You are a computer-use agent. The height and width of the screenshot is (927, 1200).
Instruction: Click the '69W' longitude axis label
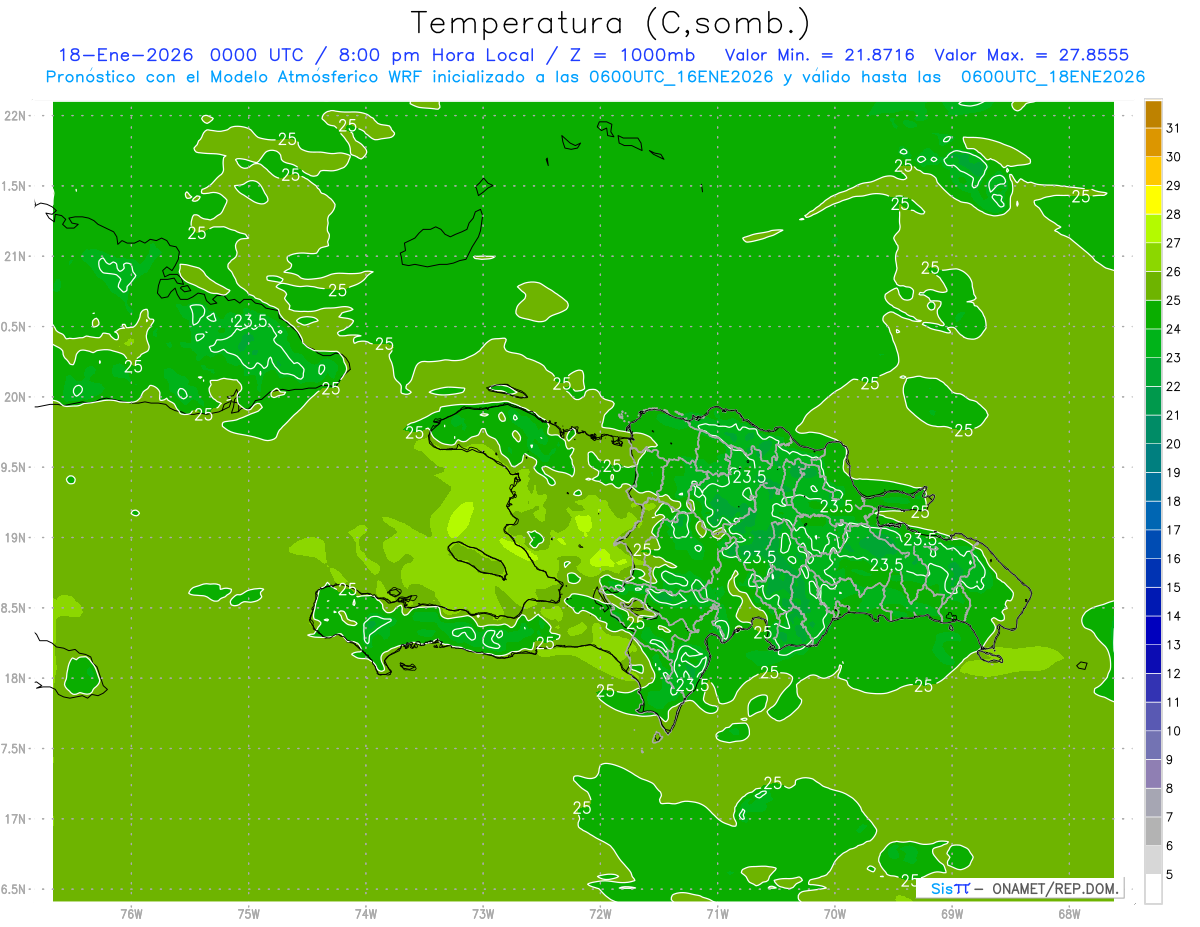pyautogui.click(x=952, y=914)
